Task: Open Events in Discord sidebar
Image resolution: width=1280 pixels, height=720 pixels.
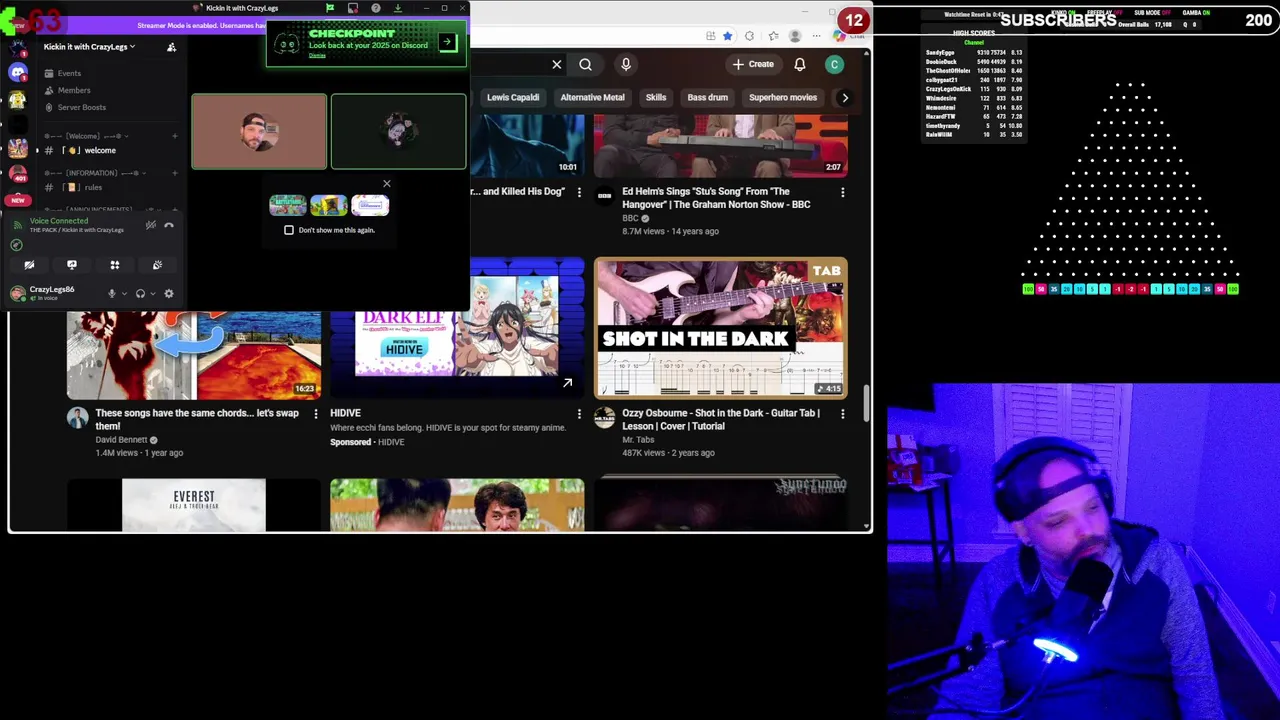Action: click(x=69, y=73)
